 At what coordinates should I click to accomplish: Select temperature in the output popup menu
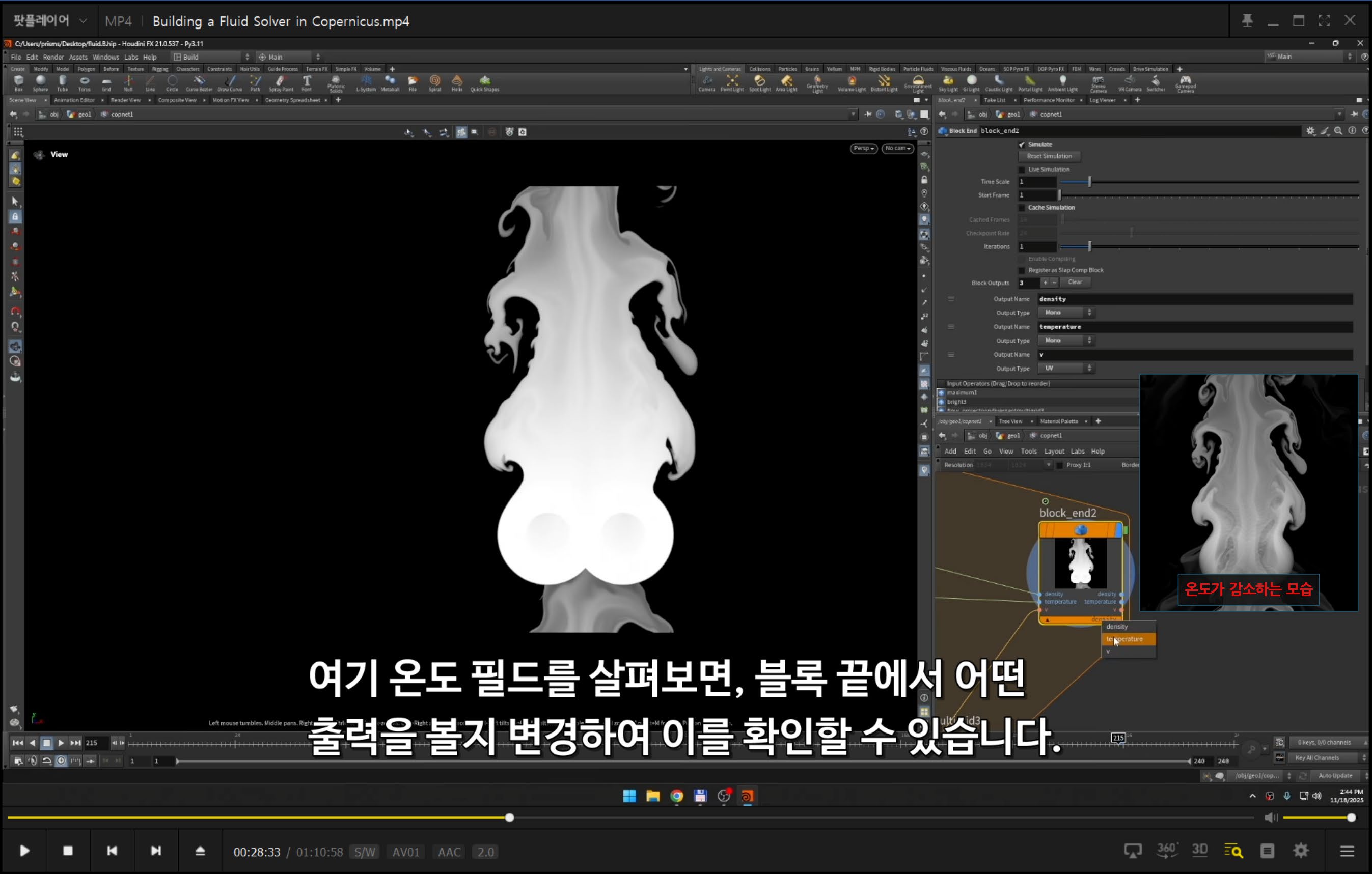(1129, 639)
